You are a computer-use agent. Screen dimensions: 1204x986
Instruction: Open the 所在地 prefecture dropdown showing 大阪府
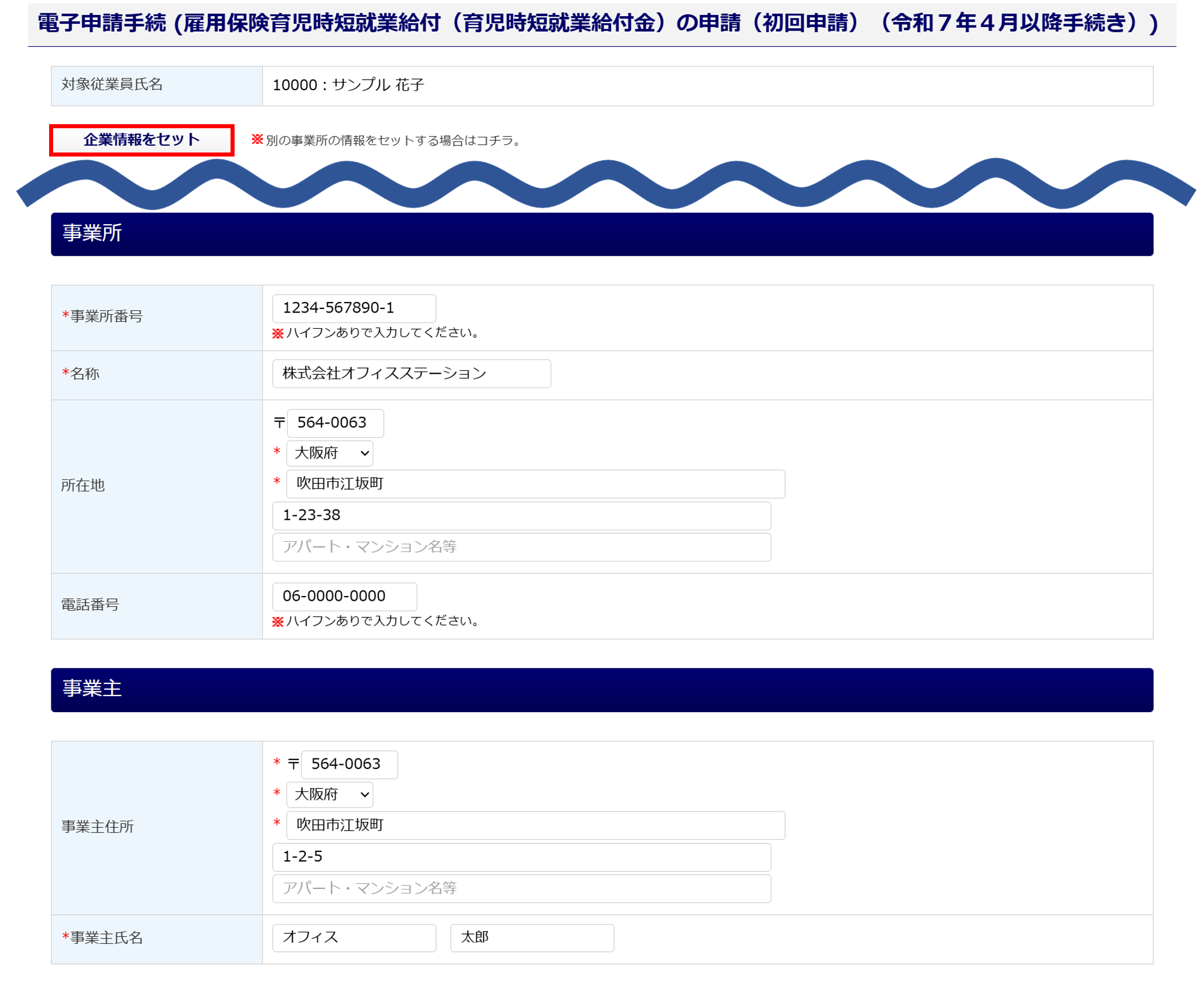pyautogui.click(x=330, y=453)
